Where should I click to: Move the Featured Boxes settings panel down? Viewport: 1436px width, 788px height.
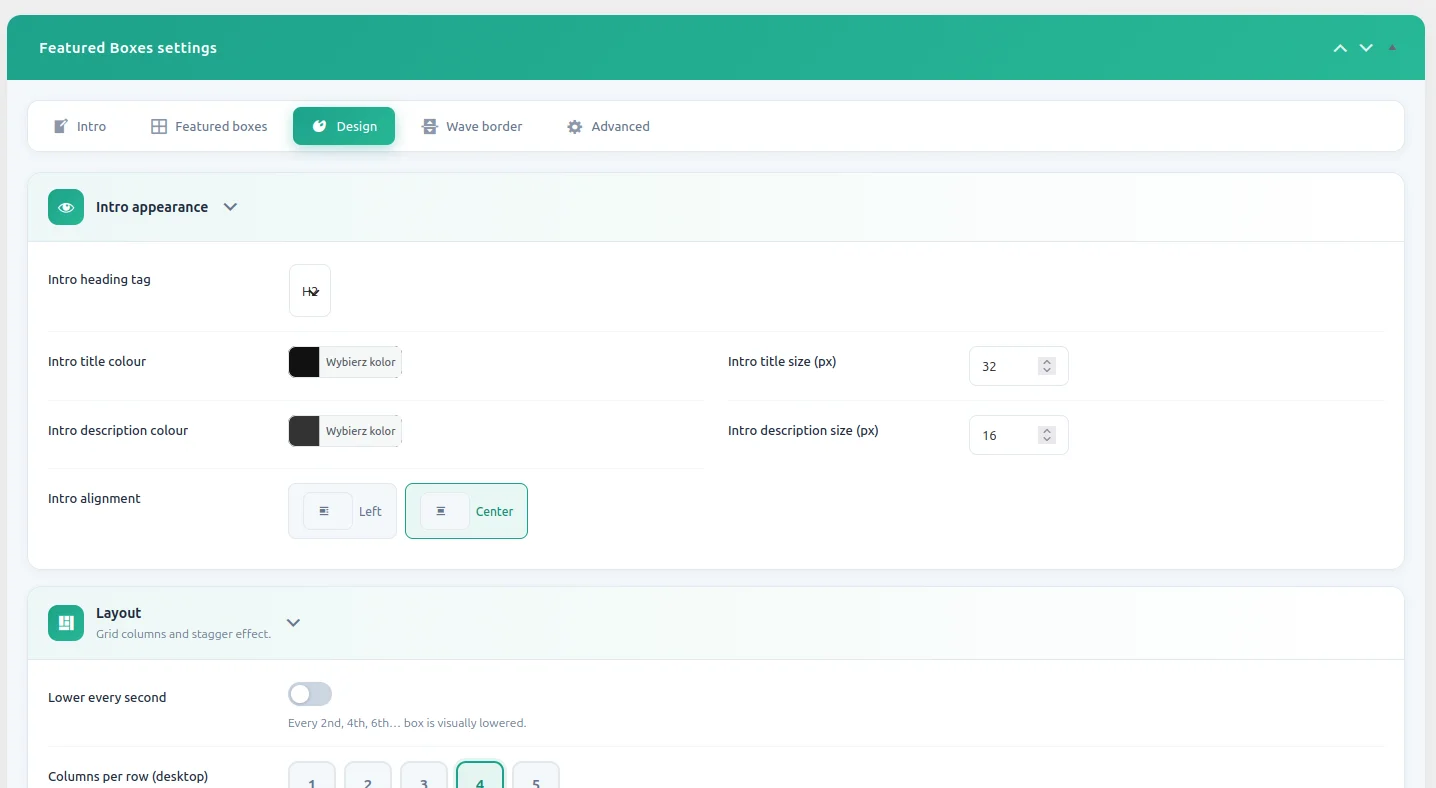1366,48
